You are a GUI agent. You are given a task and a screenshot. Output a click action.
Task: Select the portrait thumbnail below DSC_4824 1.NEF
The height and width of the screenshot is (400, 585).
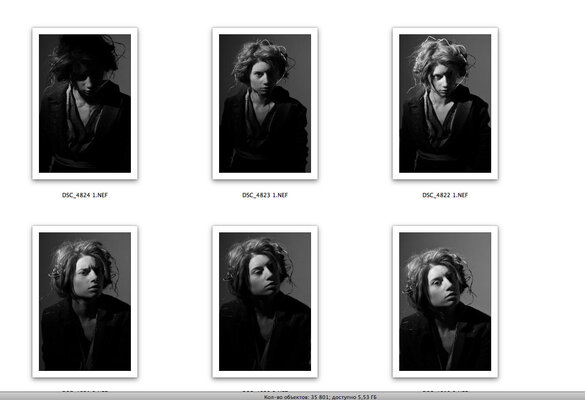pyautogui.click(x=85, y=301)
